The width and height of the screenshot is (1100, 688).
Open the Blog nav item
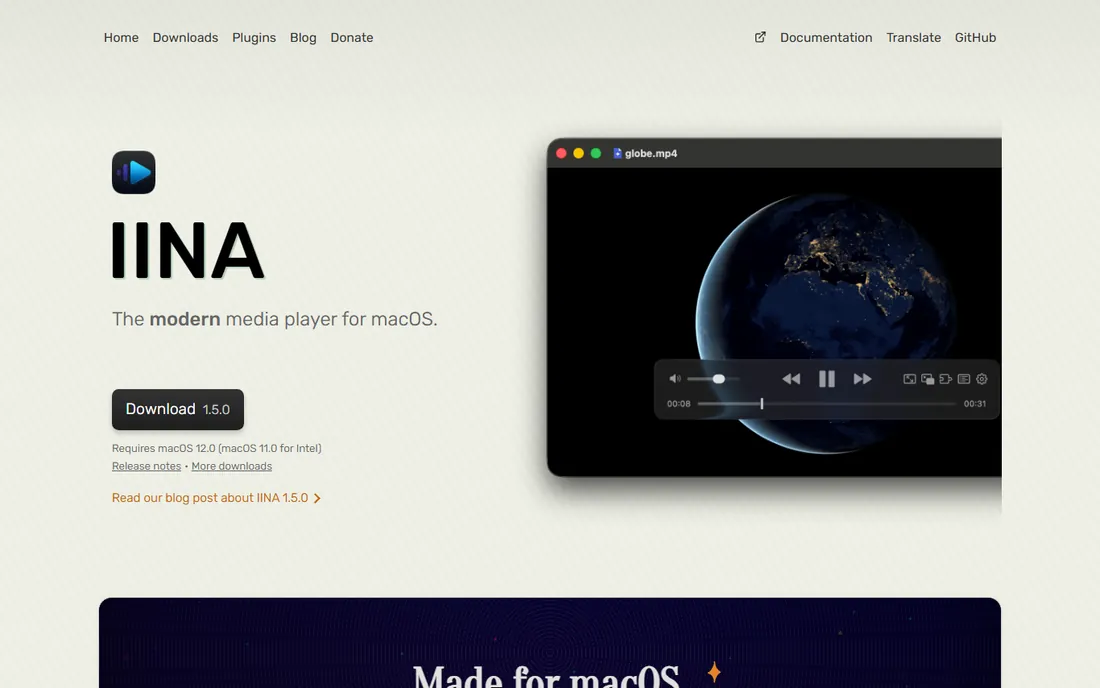[303, 37]
